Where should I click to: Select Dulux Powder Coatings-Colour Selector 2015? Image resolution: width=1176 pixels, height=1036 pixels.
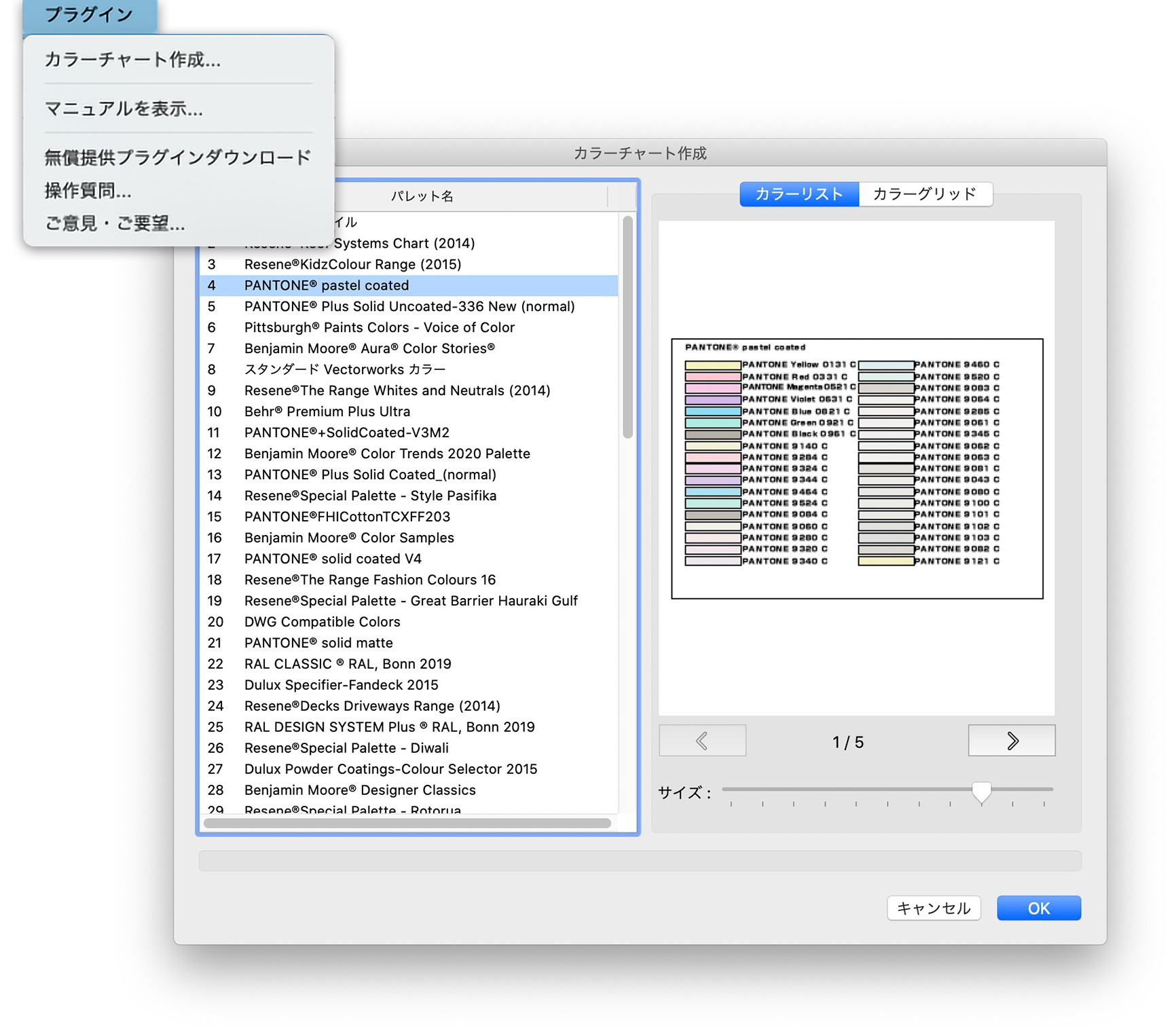tap(409, 770)
